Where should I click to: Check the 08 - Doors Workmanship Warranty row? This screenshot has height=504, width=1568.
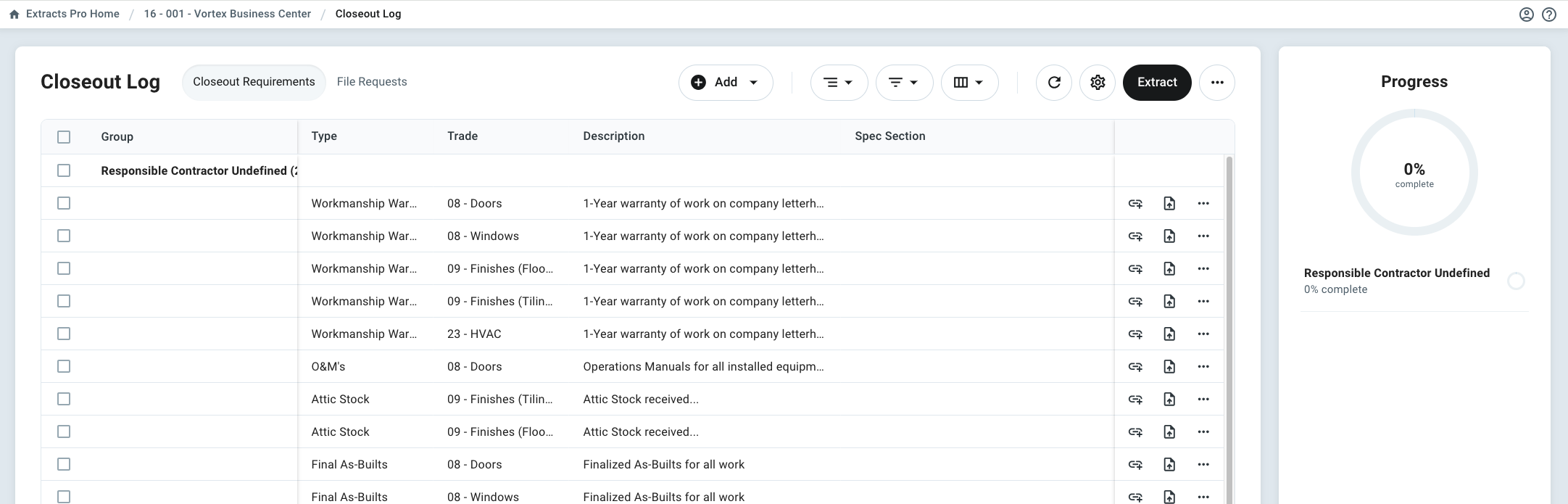click(64, 204)
